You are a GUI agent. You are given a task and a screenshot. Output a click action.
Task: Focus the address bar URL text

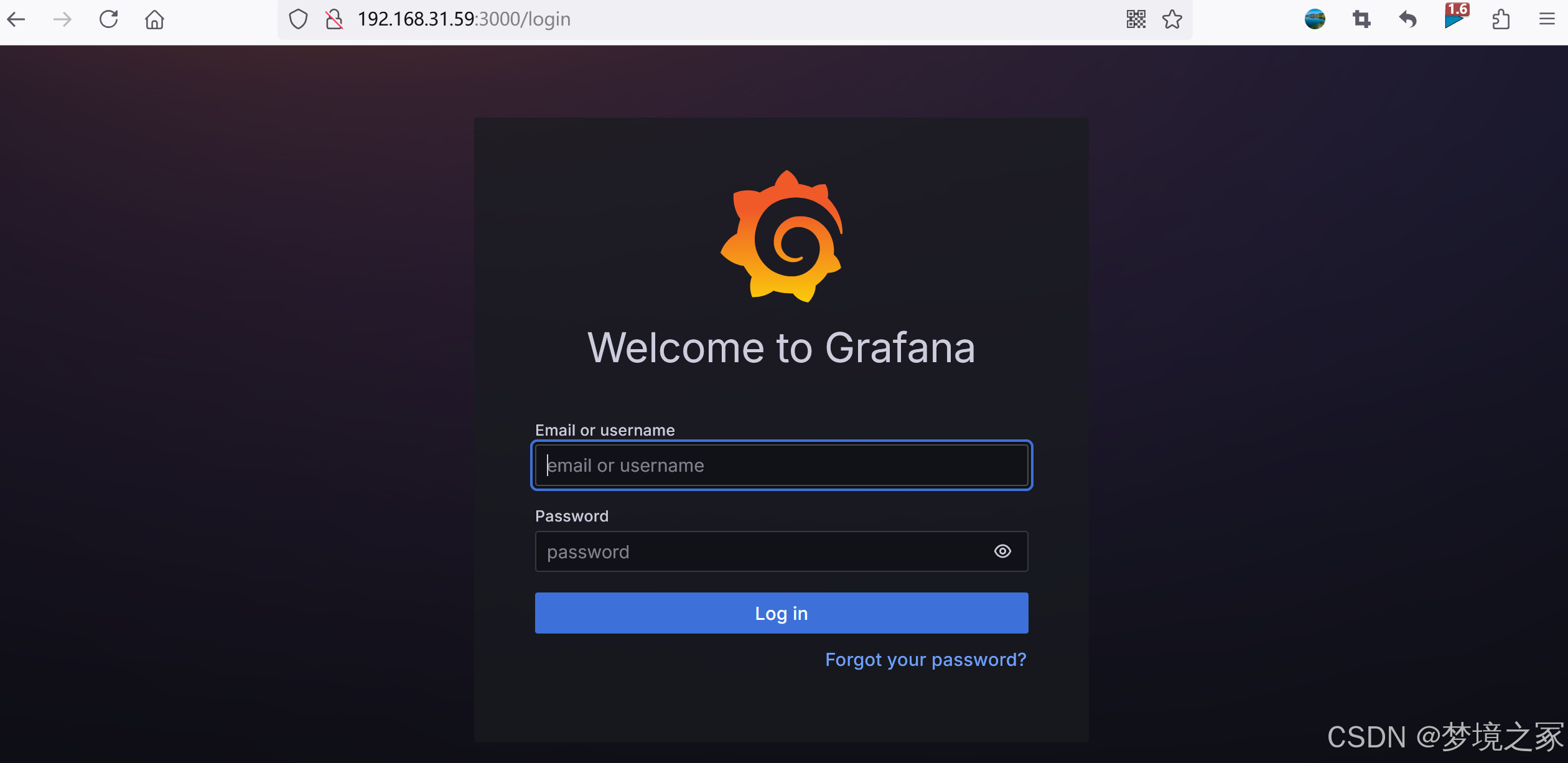pyautogui.click(x=464, y=19)
